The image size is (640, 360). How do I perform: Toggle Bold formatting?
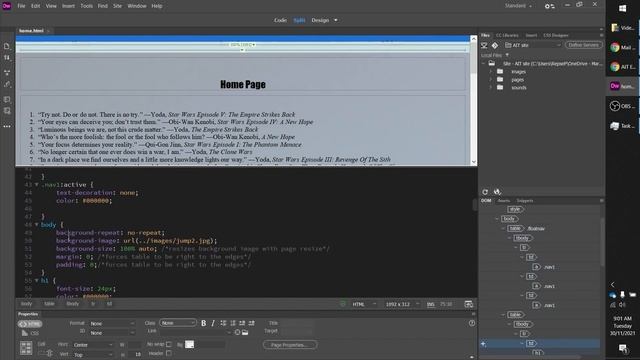coord(204,323)
